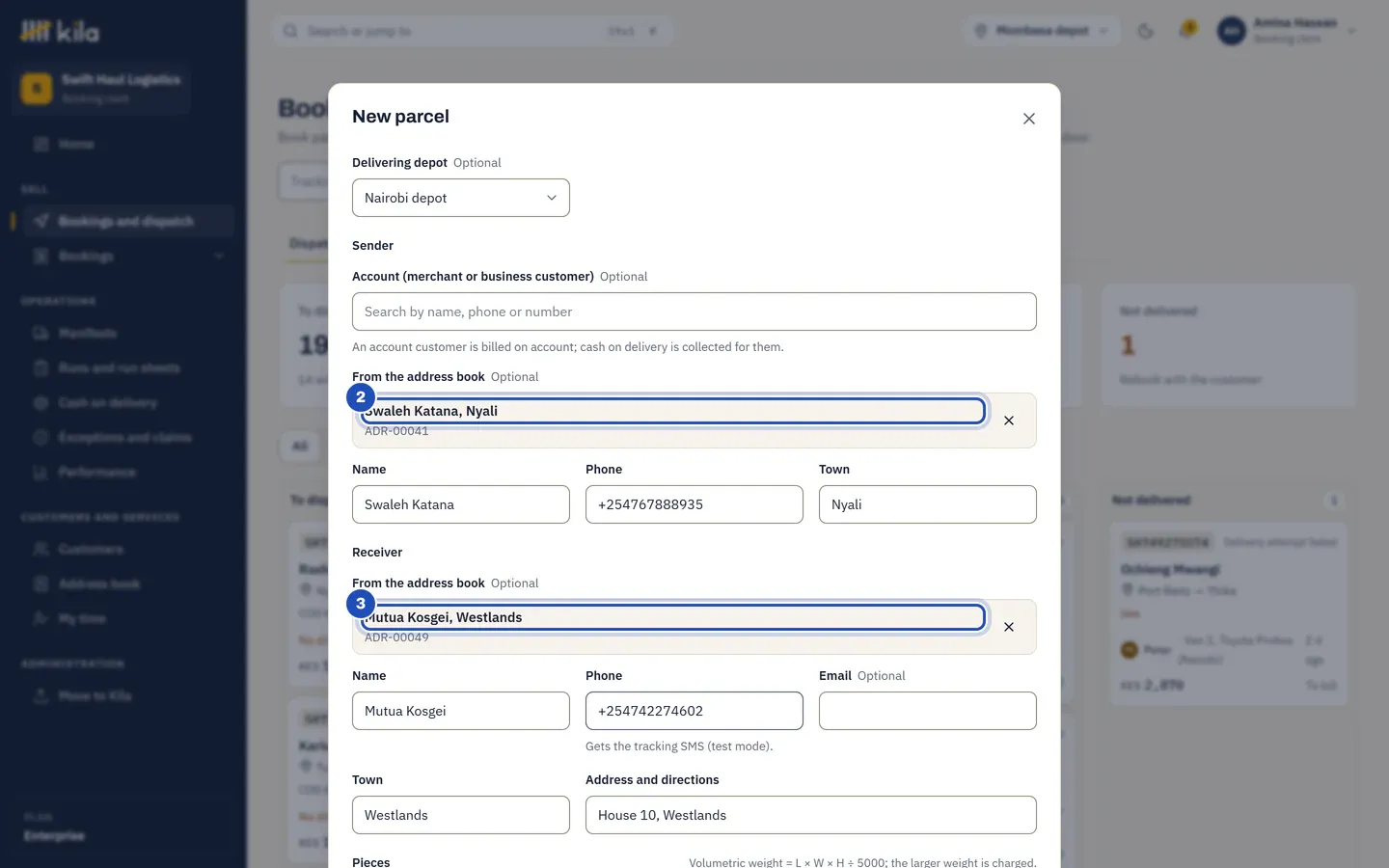Edit receiver Town field Westlands
Image resolution: width=1389 pixels, height=868 pixels.
tap(461, 815)
